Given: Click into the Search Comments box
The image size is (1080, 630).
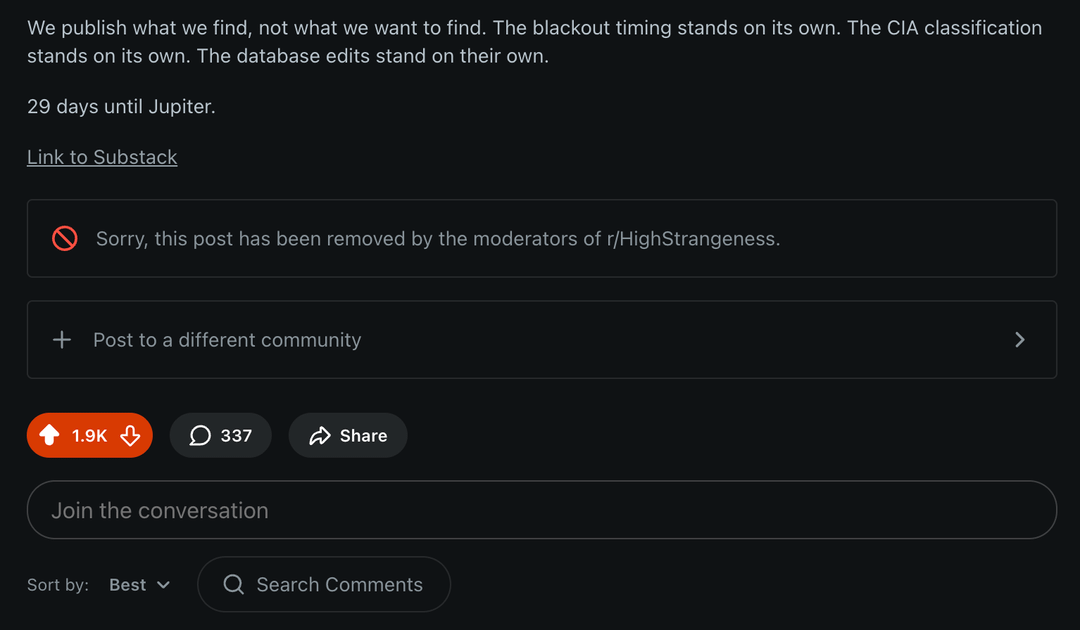Looking at the screenshot, I should [x=339, y=584].
